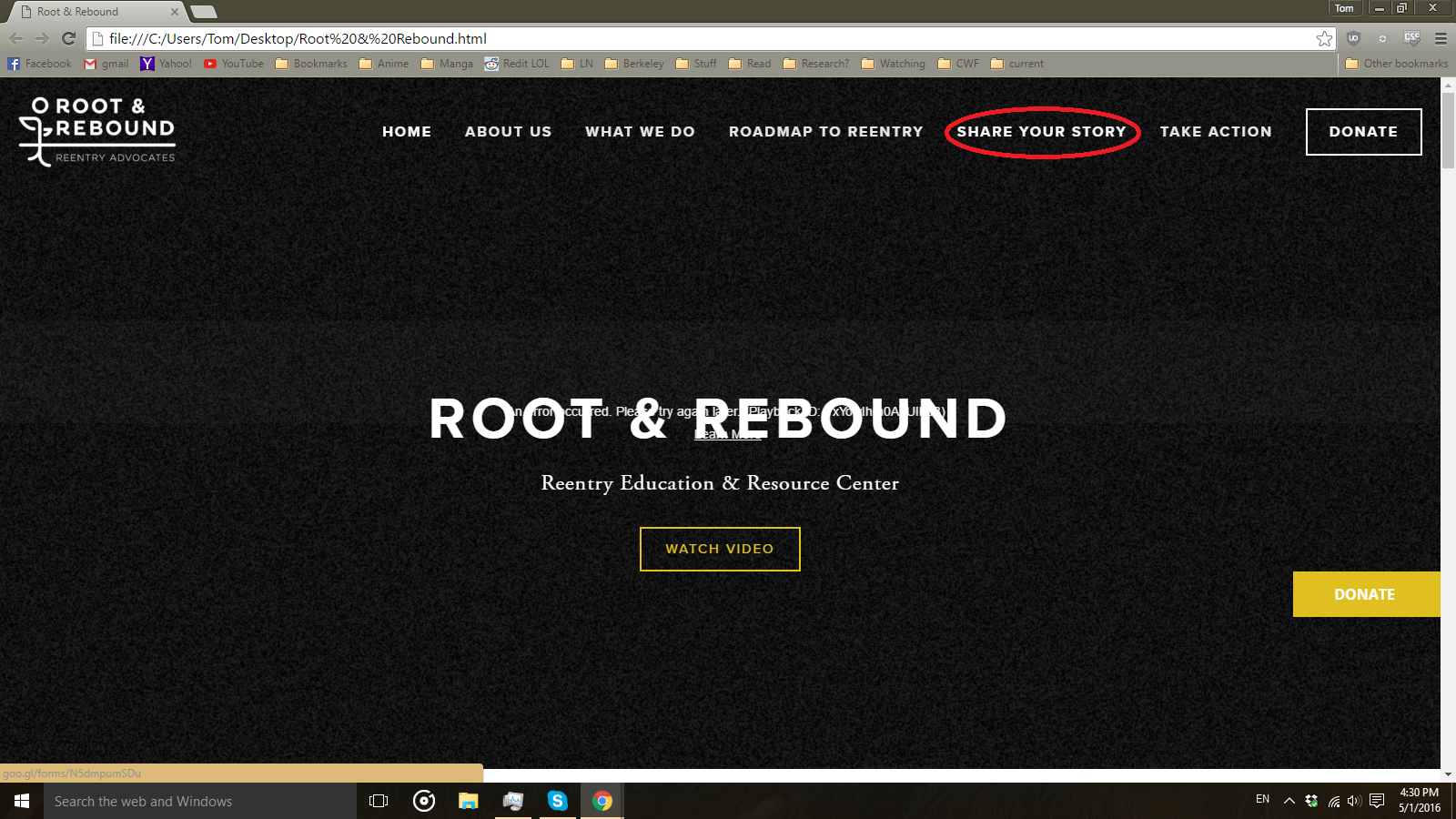The height and width of the screenshot is (819, 1456).
Task: Expand the Berkeley bookmark folder
Action: (634, 64)
